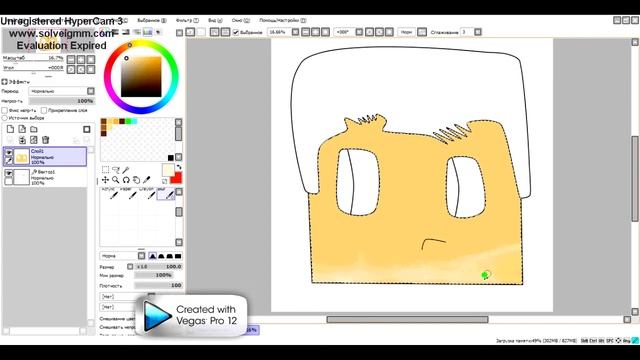Enable the Прикрепление слоя checkbox
The width and height of the screenshot is (640, 360).
click(44, 110)
